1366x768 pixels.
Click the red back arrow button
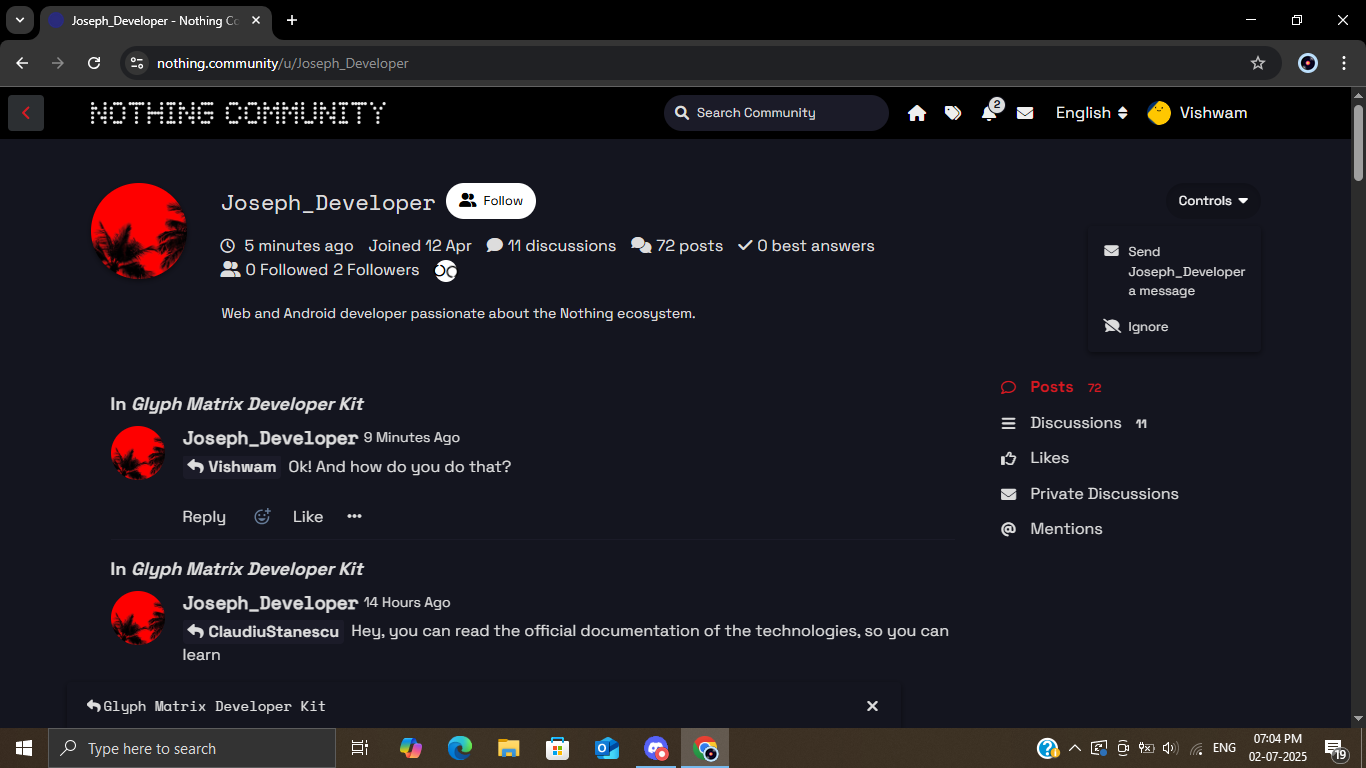(x=26, y=113)
